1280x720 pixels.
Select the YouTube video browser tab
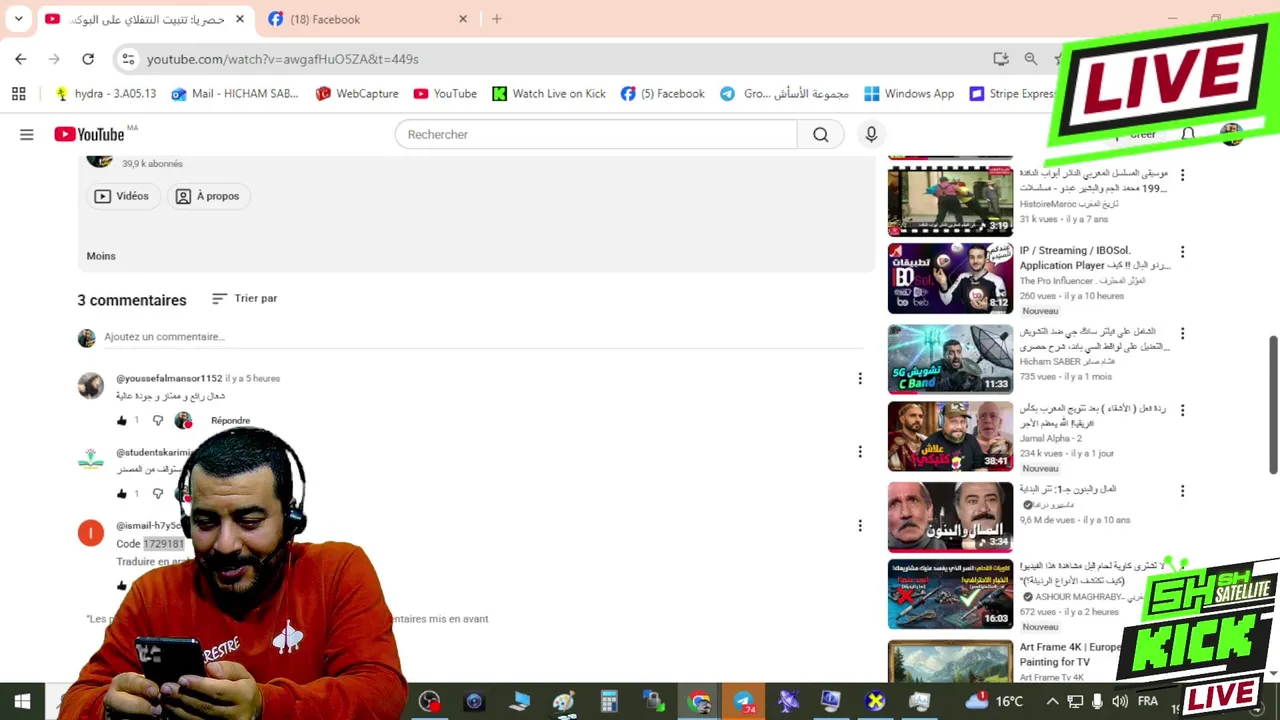146,19
